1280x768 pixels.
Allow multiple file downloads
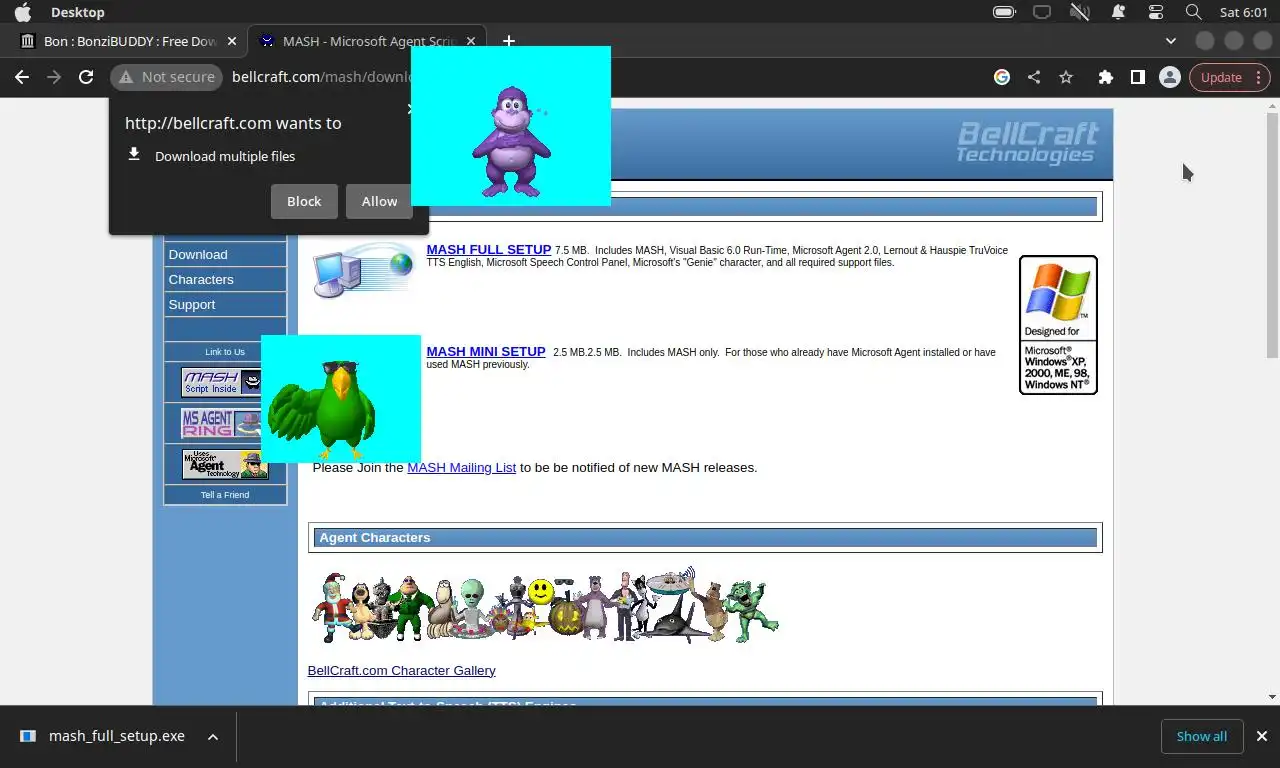tap(379, 201)
